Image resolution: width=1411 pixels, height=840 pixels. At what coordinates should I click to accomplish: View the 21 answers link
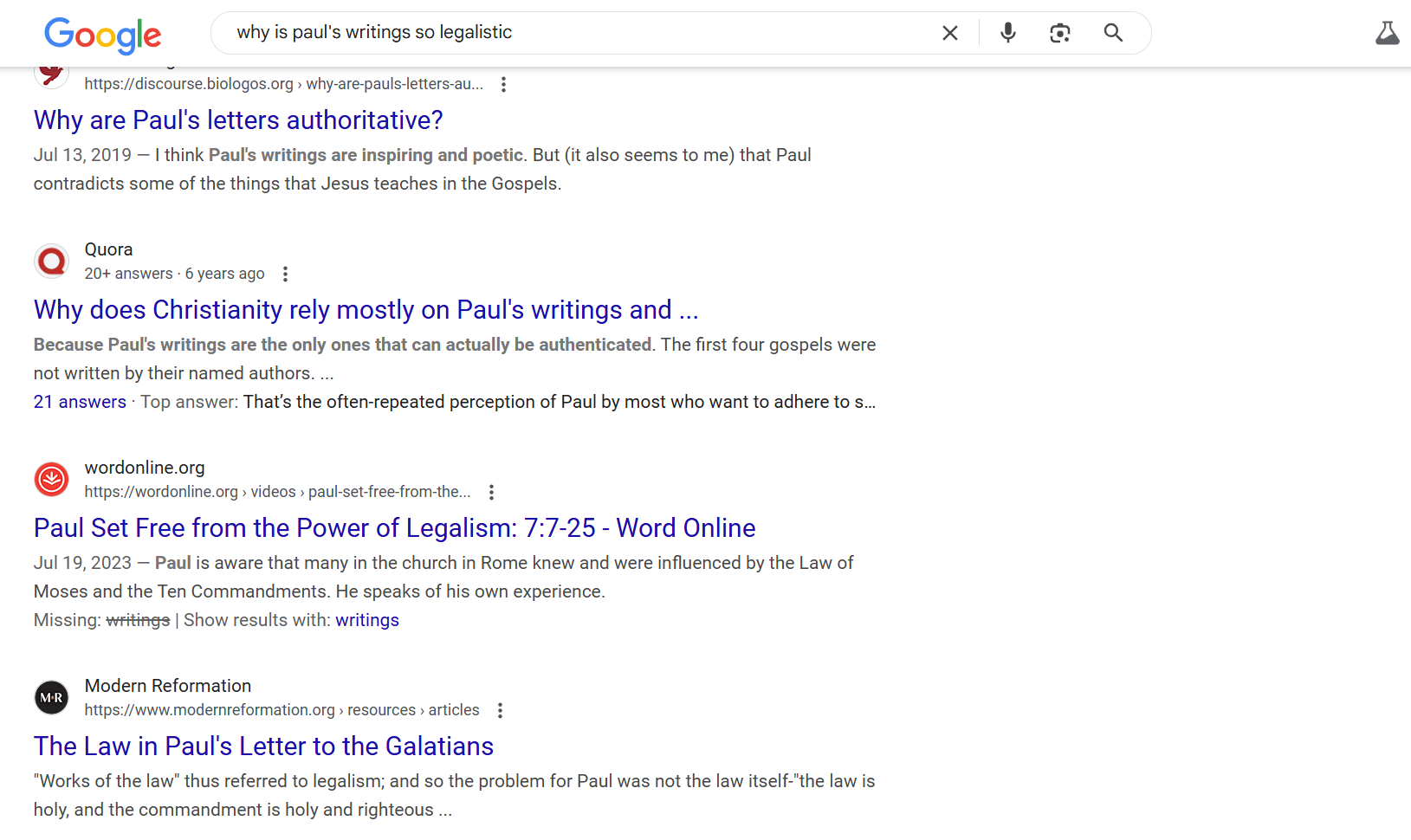(x=80, y=402)
